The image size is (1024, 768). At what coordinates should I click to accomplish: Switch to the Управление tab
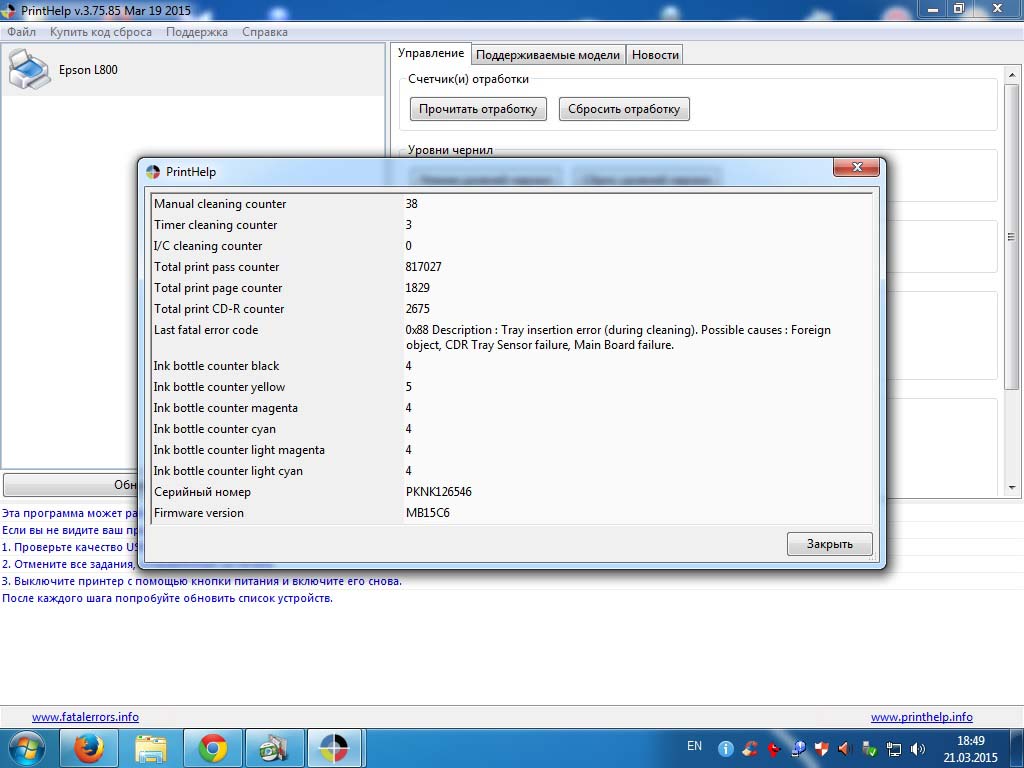pos(430,54)
